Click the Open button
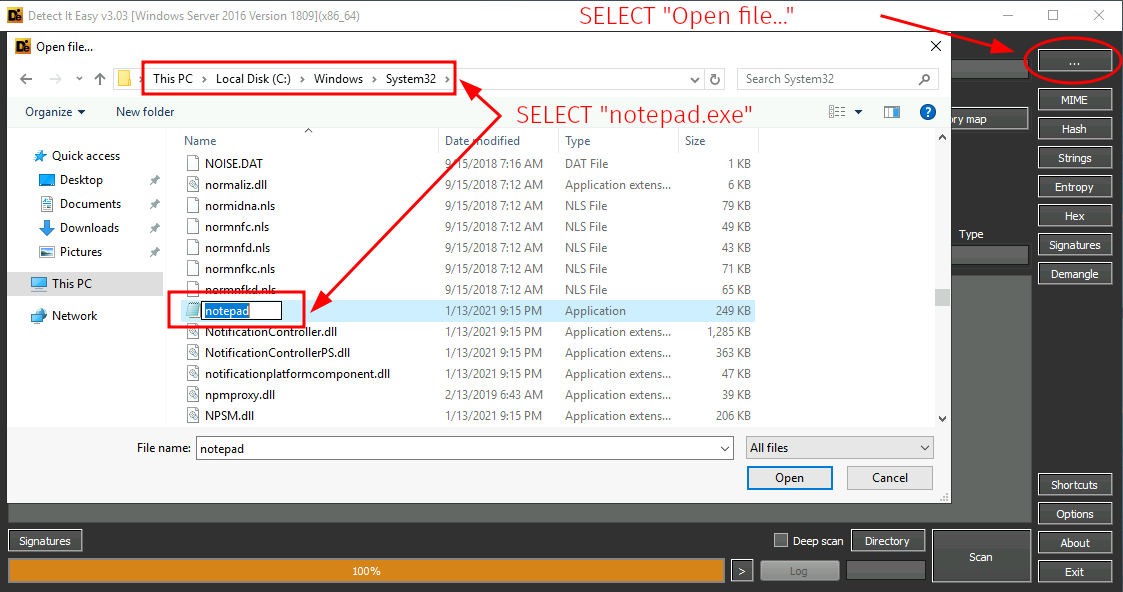Image resolution: width=1123 pixels, height=592 pixels. (x=789, y=478)
